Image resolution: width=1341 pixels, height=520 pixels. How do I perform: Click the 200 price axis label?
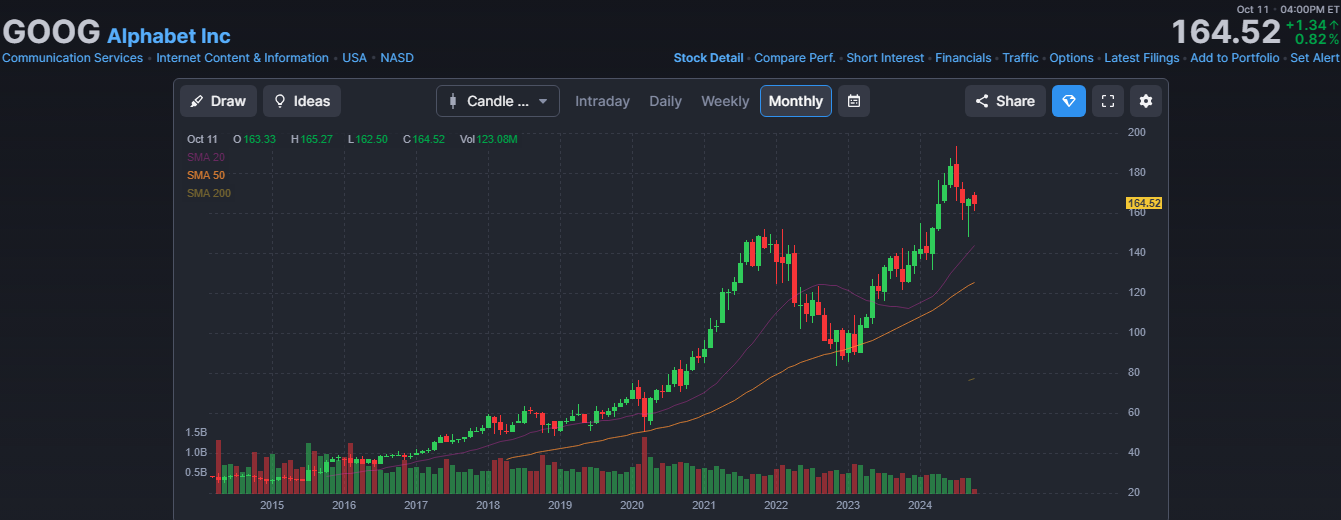tap(1137, 132)
